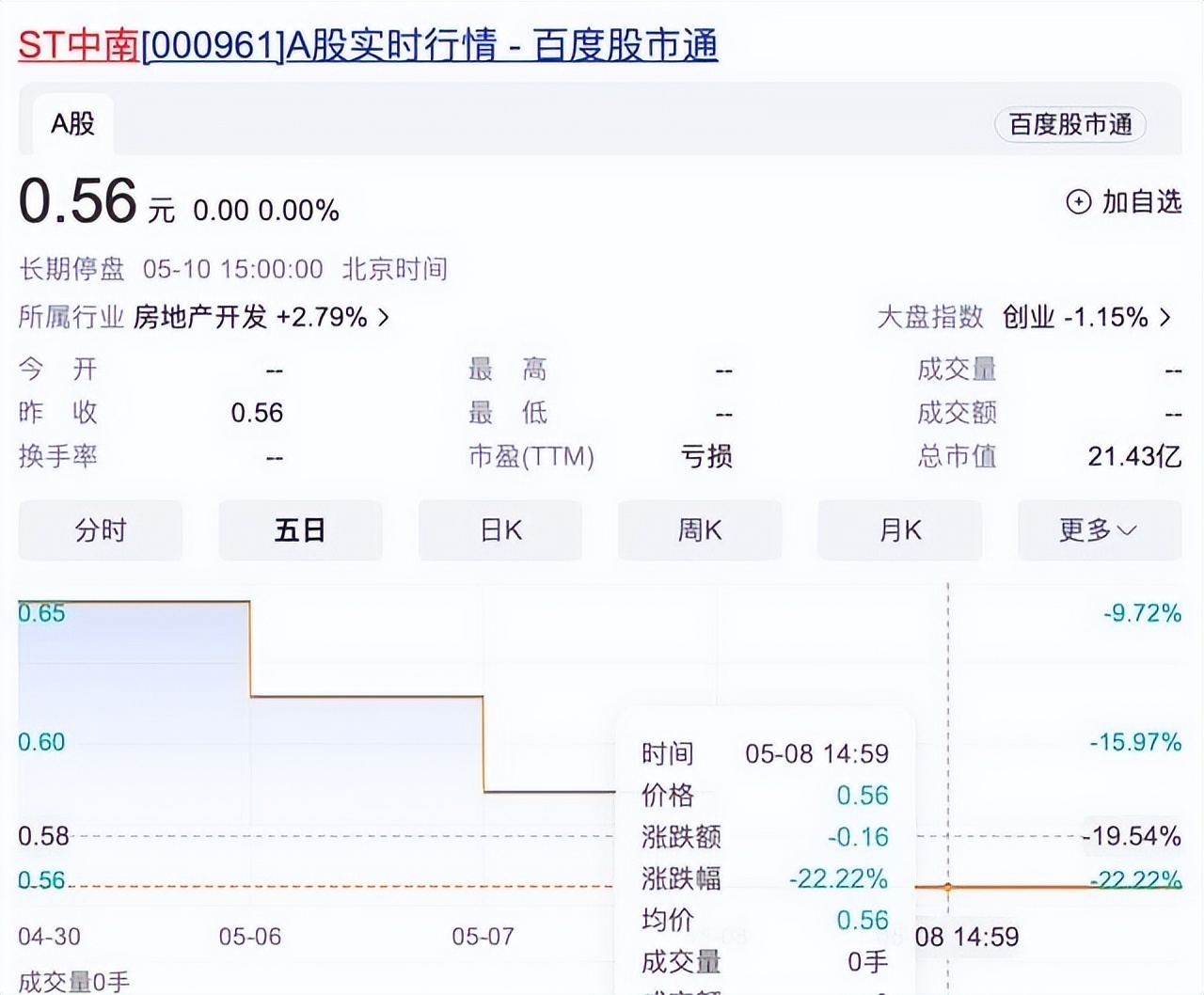Click the 04-30 date label on the chart axis
The width and height of the screenshot is (1204, 995).
49,937
